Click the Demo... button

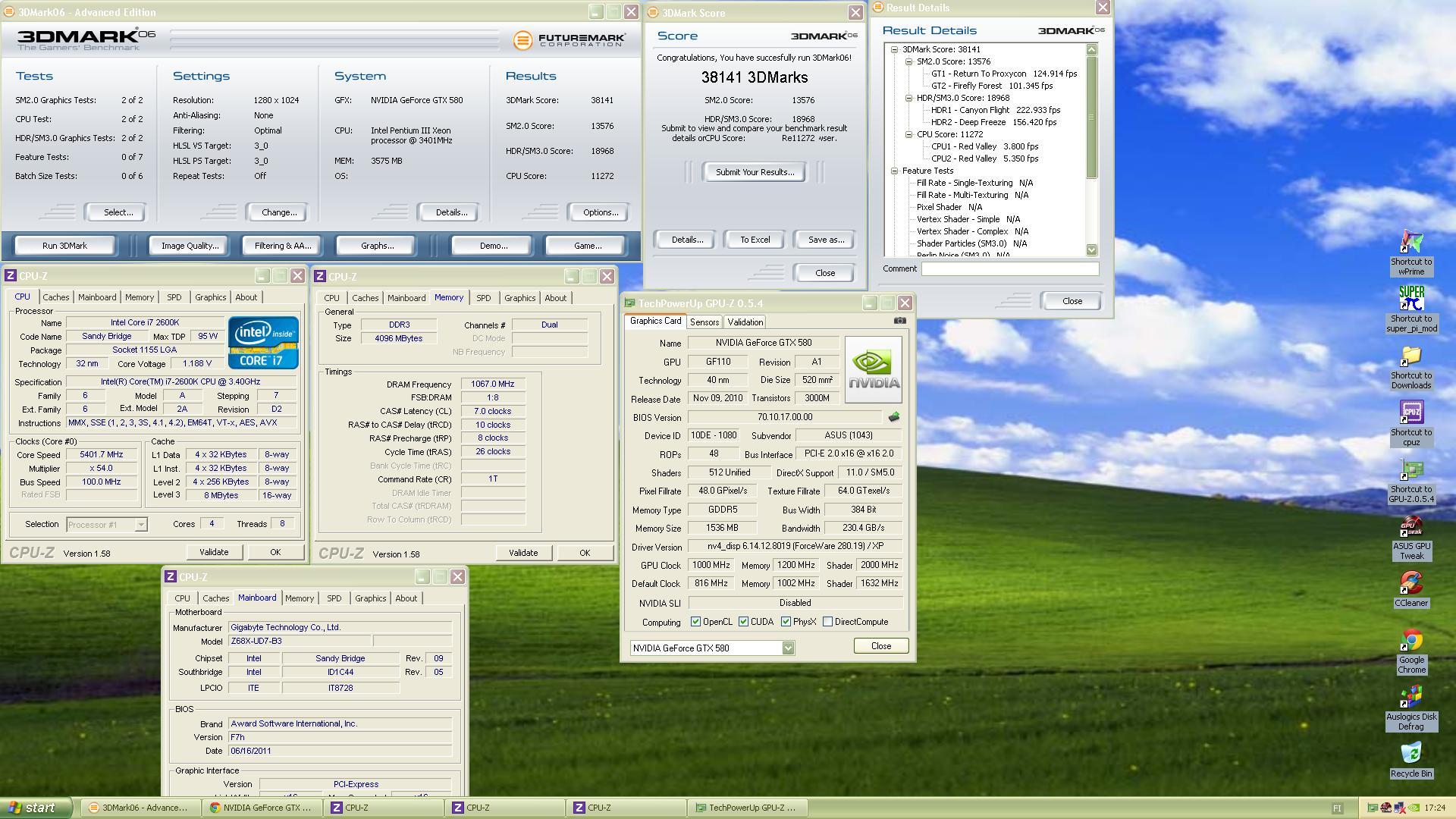coord(493,246)
